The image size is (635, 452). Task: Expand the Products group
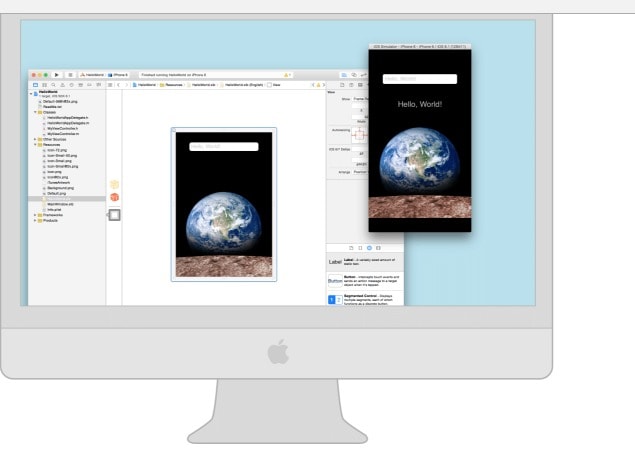(x=35, y=221)
